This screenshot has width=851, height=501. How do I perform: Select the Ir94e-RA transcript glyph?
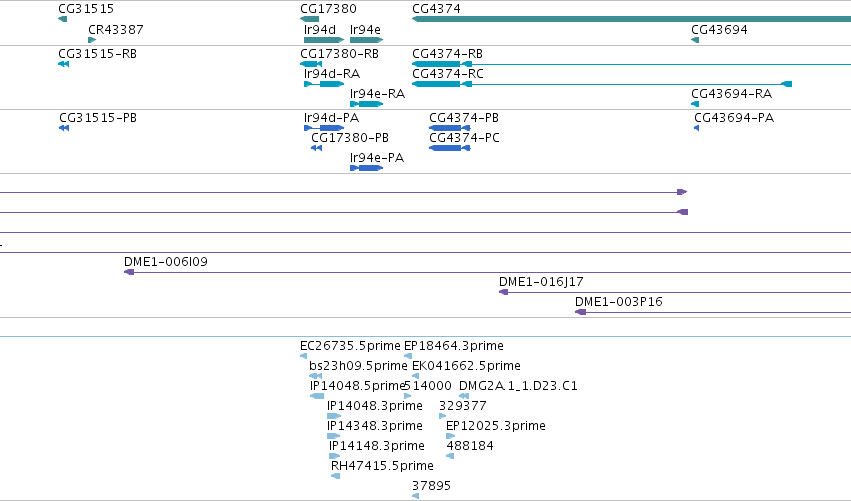click(366, 104)
